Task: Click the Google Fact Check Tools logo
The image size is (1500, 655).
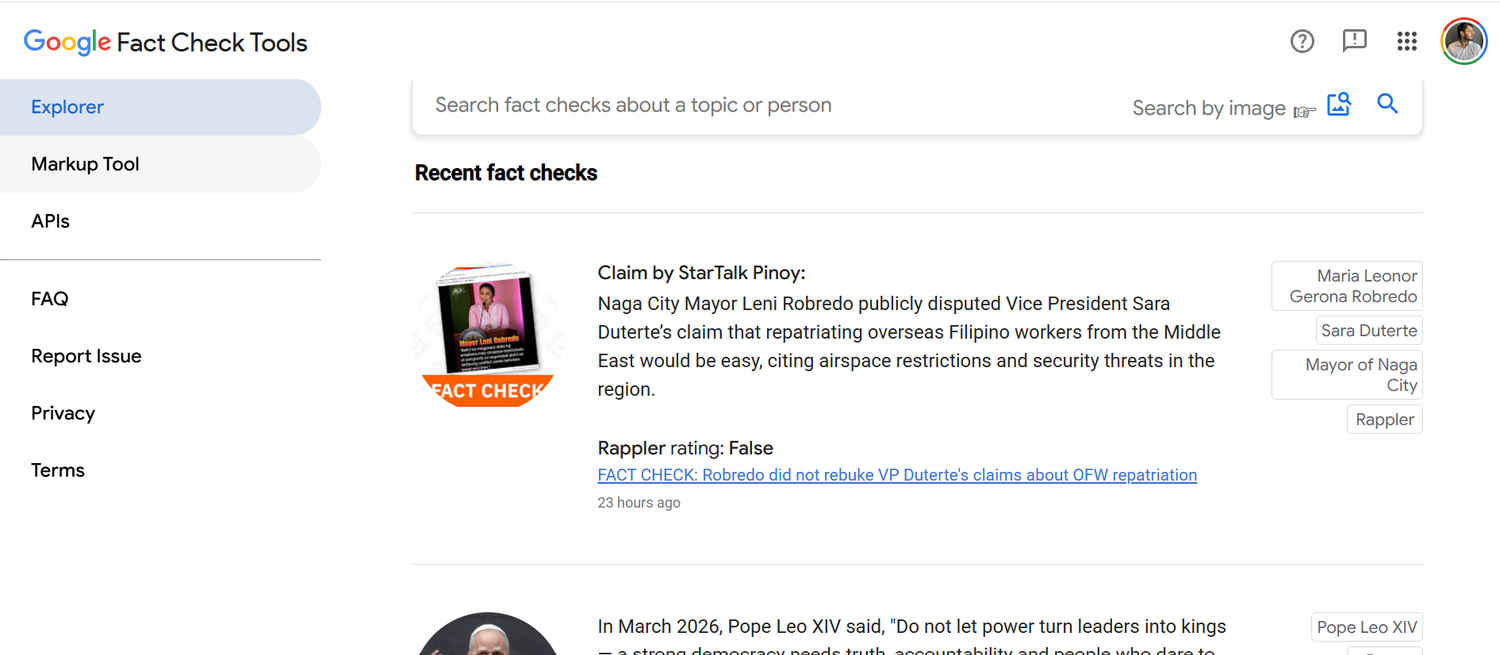Action: pyautogui.click(x=166, y=42)
